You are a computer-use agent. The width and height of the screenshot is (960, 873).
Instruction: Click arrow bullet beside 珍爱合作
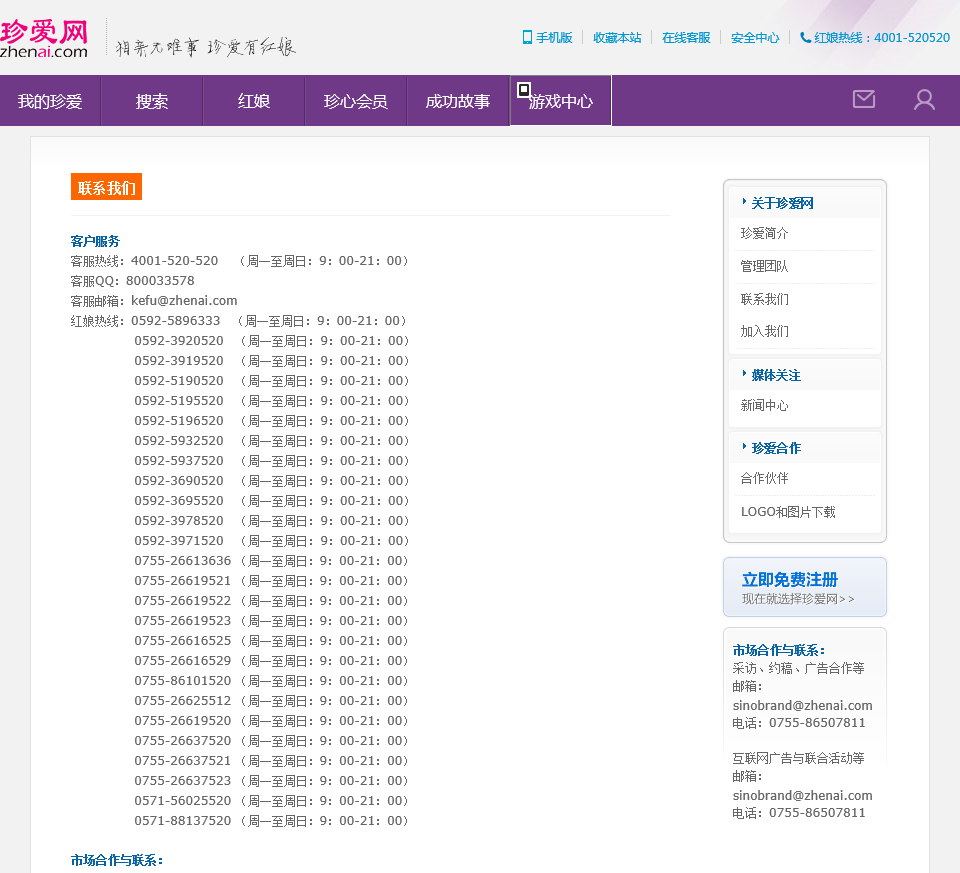(x=744, y=446)
